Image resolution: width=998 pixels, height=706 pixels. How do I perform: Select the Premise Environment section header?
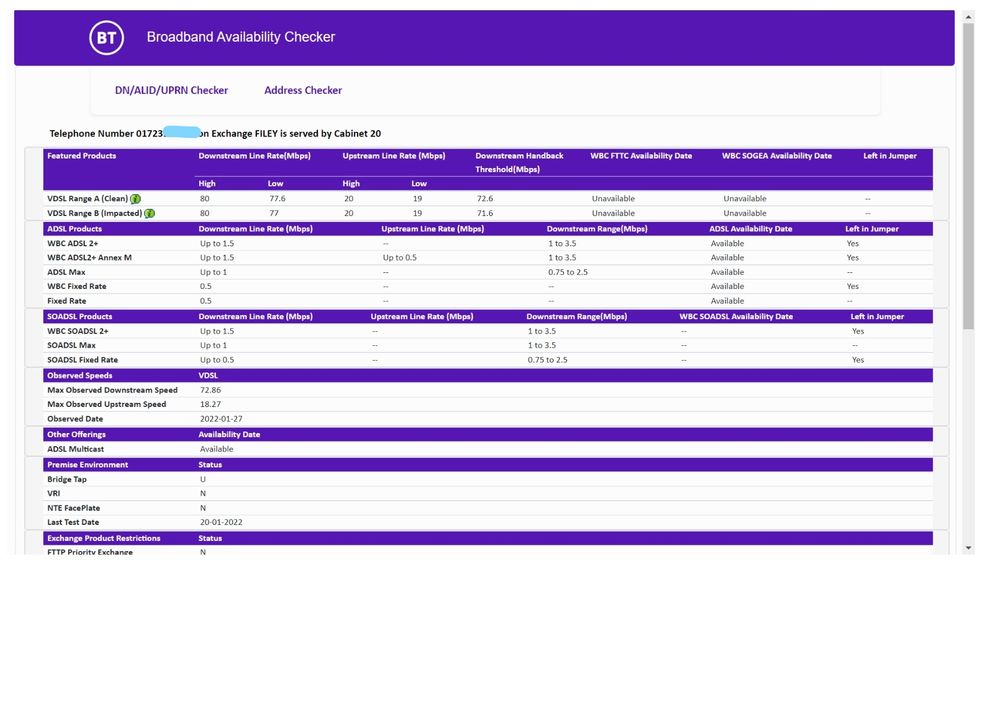87,465
